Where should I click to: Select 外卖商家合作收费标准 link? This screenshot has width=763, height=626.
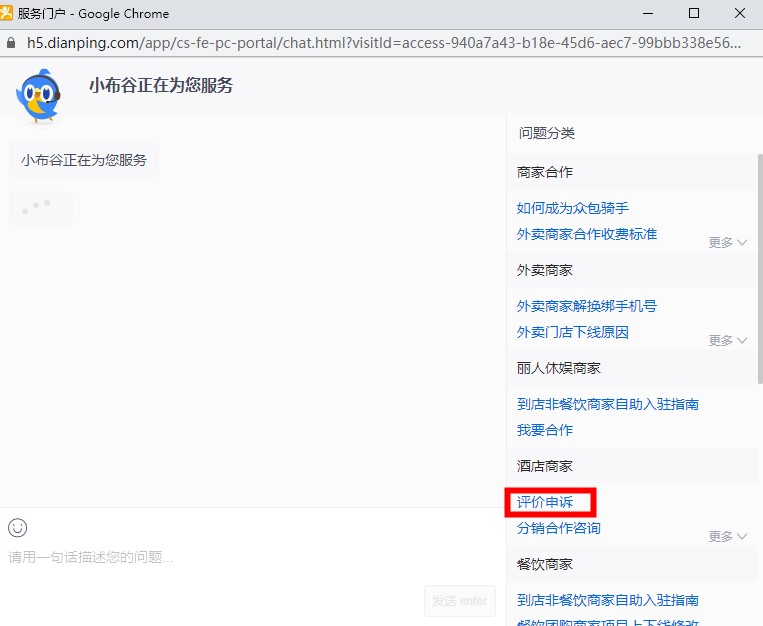point(586,234)
